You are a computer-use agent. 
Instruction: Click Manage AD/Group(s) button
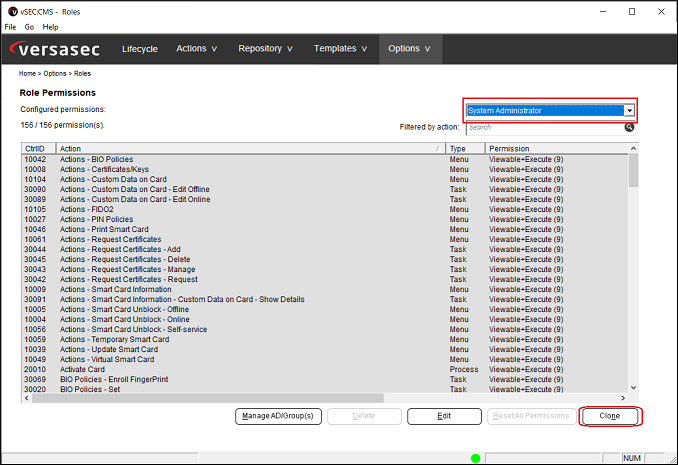coord(278,416)
